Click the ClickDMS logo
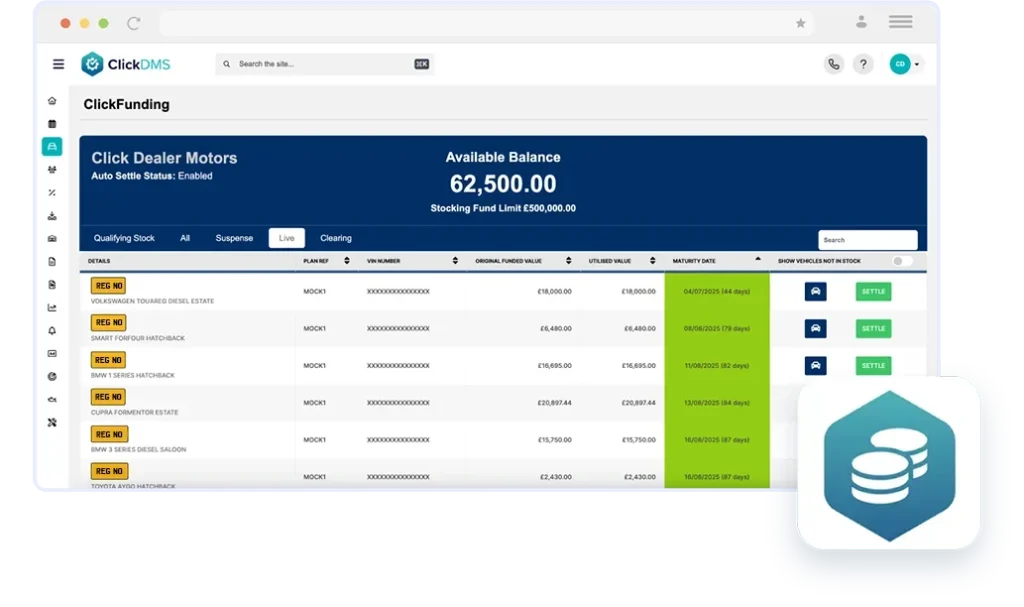Image resolution: width=1024 pixels, height=607 pixels. tap(125, 64)
